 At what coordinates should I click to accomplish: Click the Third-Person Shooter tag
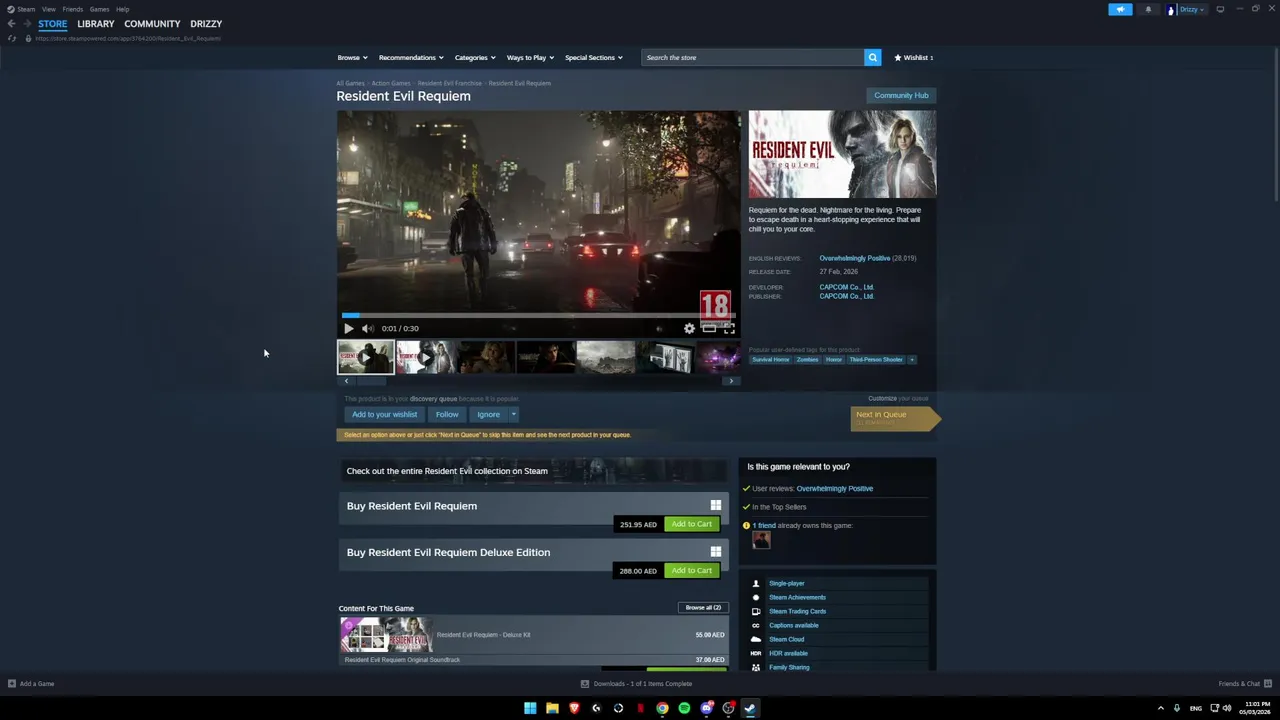[876, 360]
